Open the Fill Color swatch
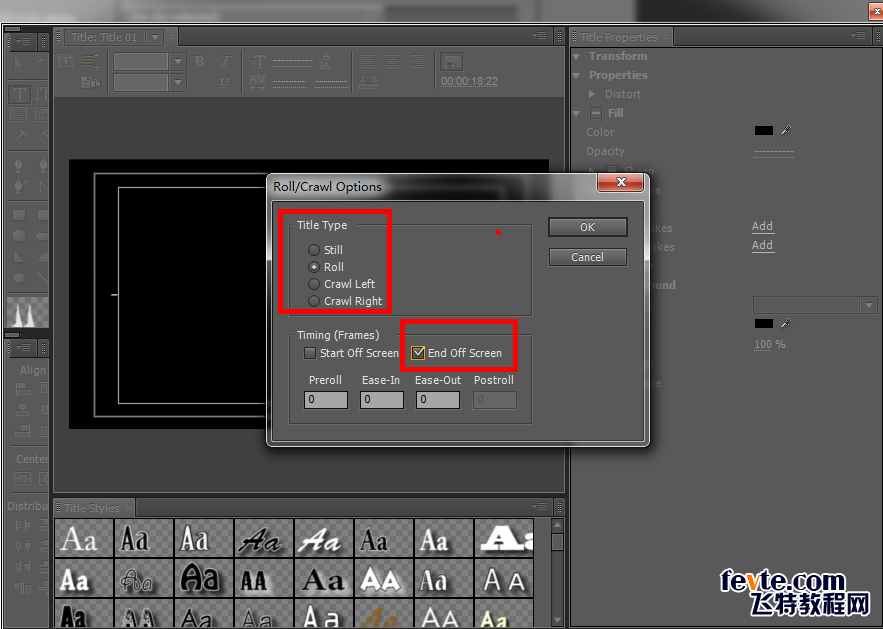Screen dimensions: 883x629 pos(764,131)
